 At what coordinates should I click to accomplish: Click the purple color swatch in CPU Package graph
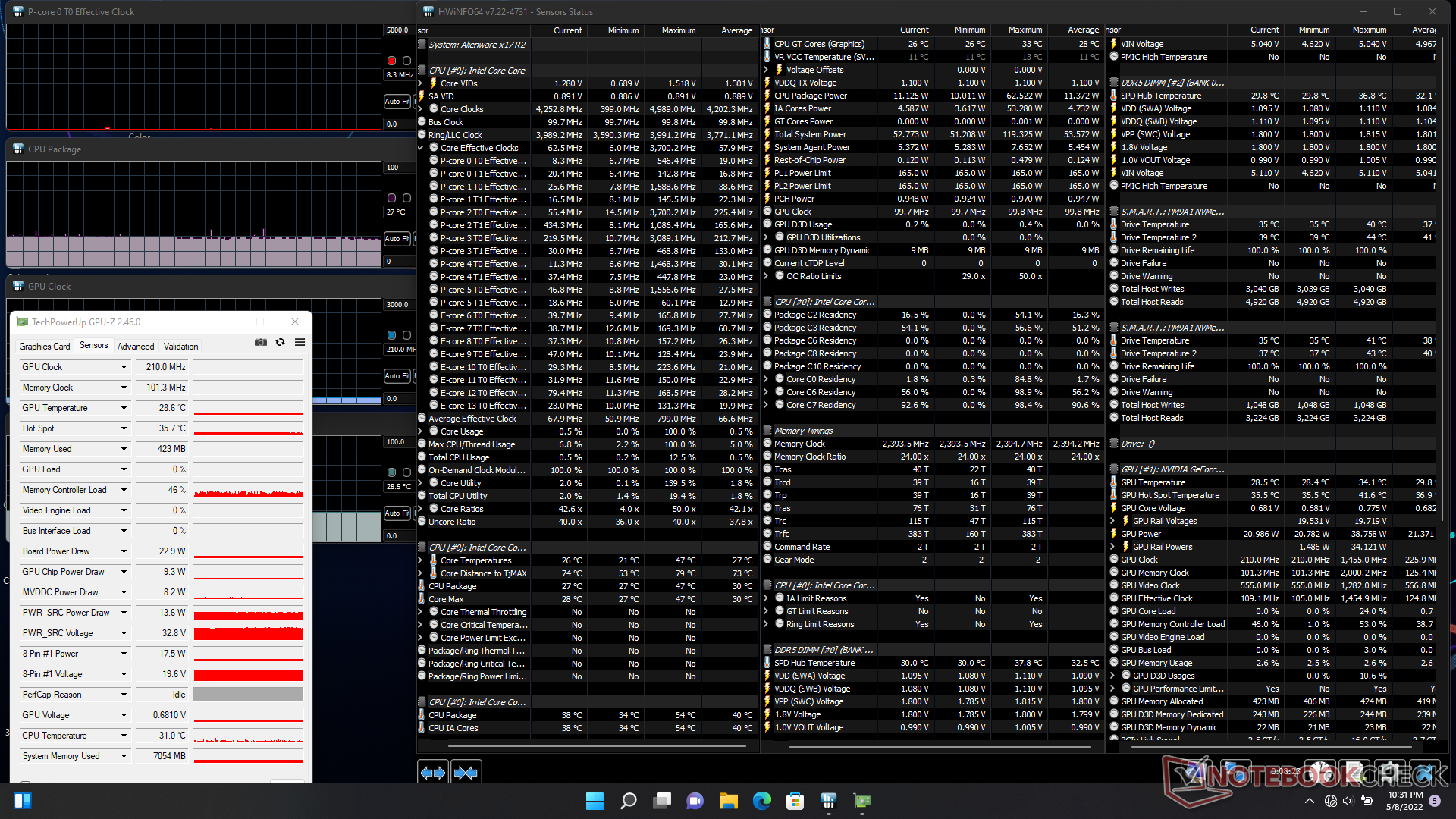click(x=391, y=198)
